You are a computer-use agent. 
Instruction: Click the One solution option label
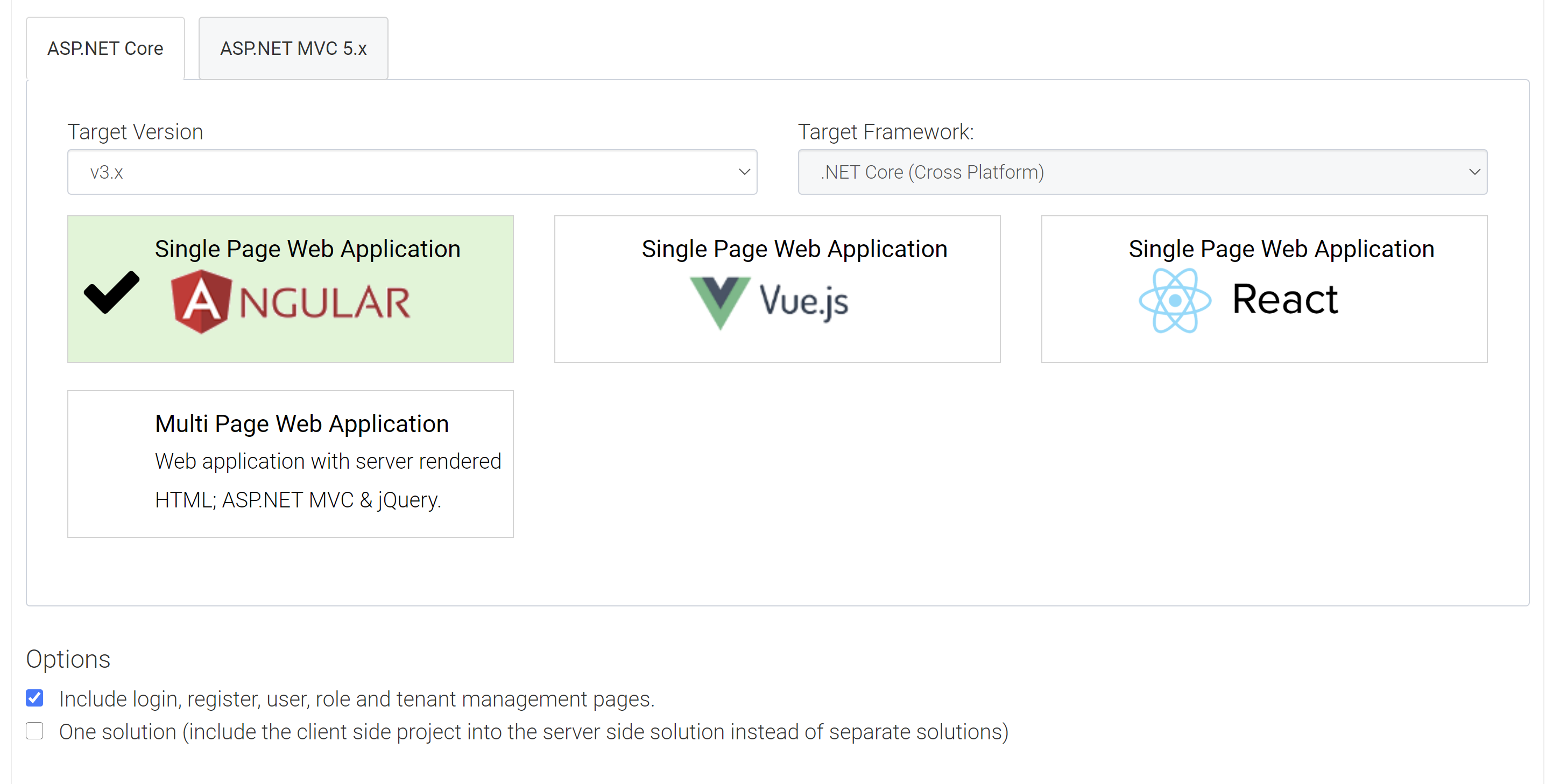pos(533,732)
